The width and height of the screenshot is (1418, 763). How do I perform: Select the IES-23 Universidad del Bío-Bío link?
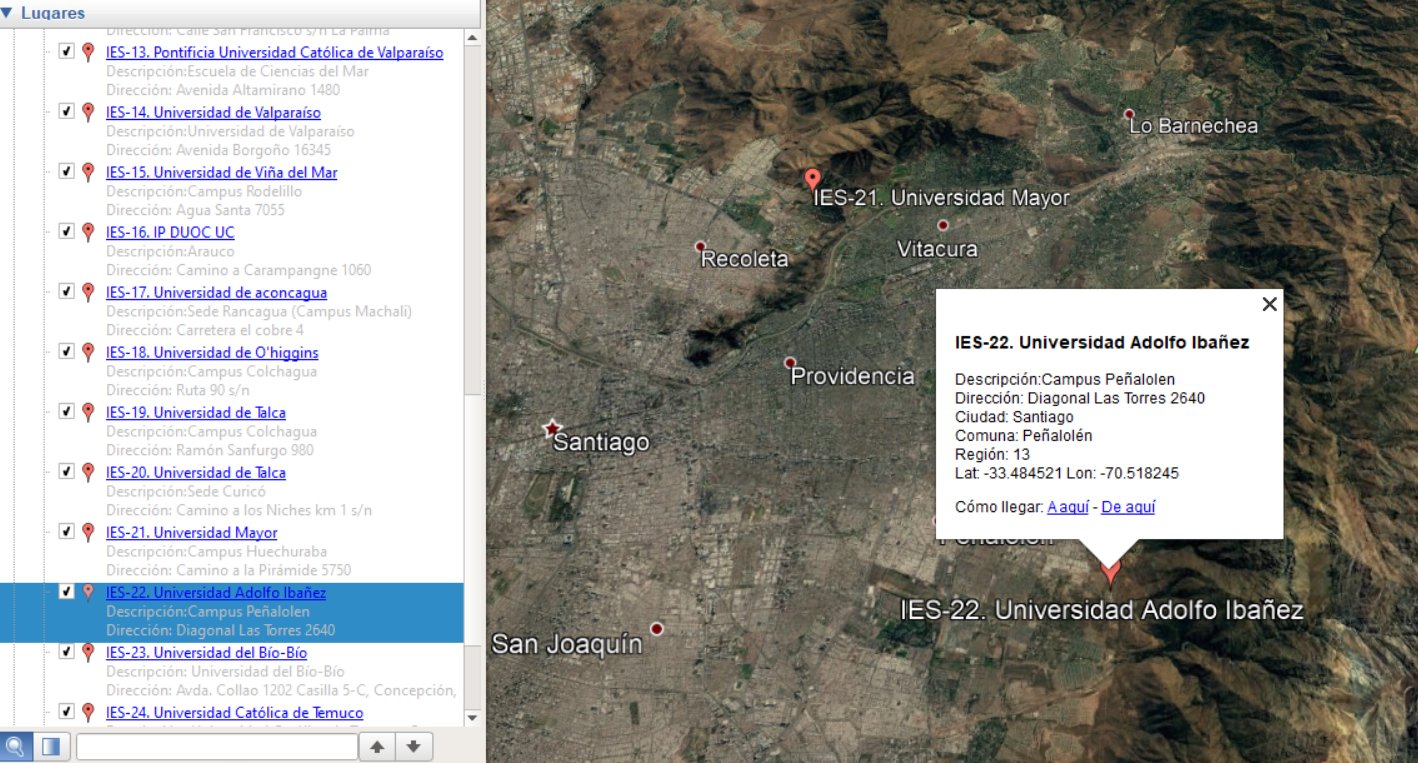[206, 652]
